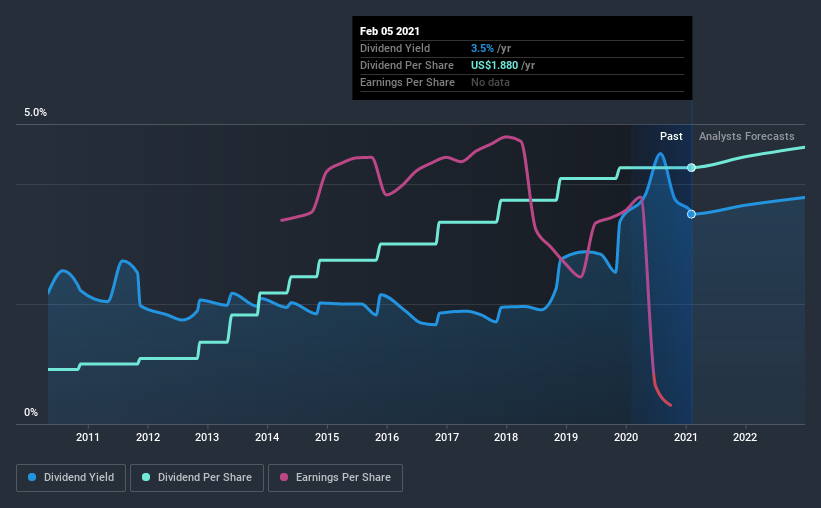The image size is (821, 508).
Task: Select the 2015 year label on the axis
Action: point(327,437)
